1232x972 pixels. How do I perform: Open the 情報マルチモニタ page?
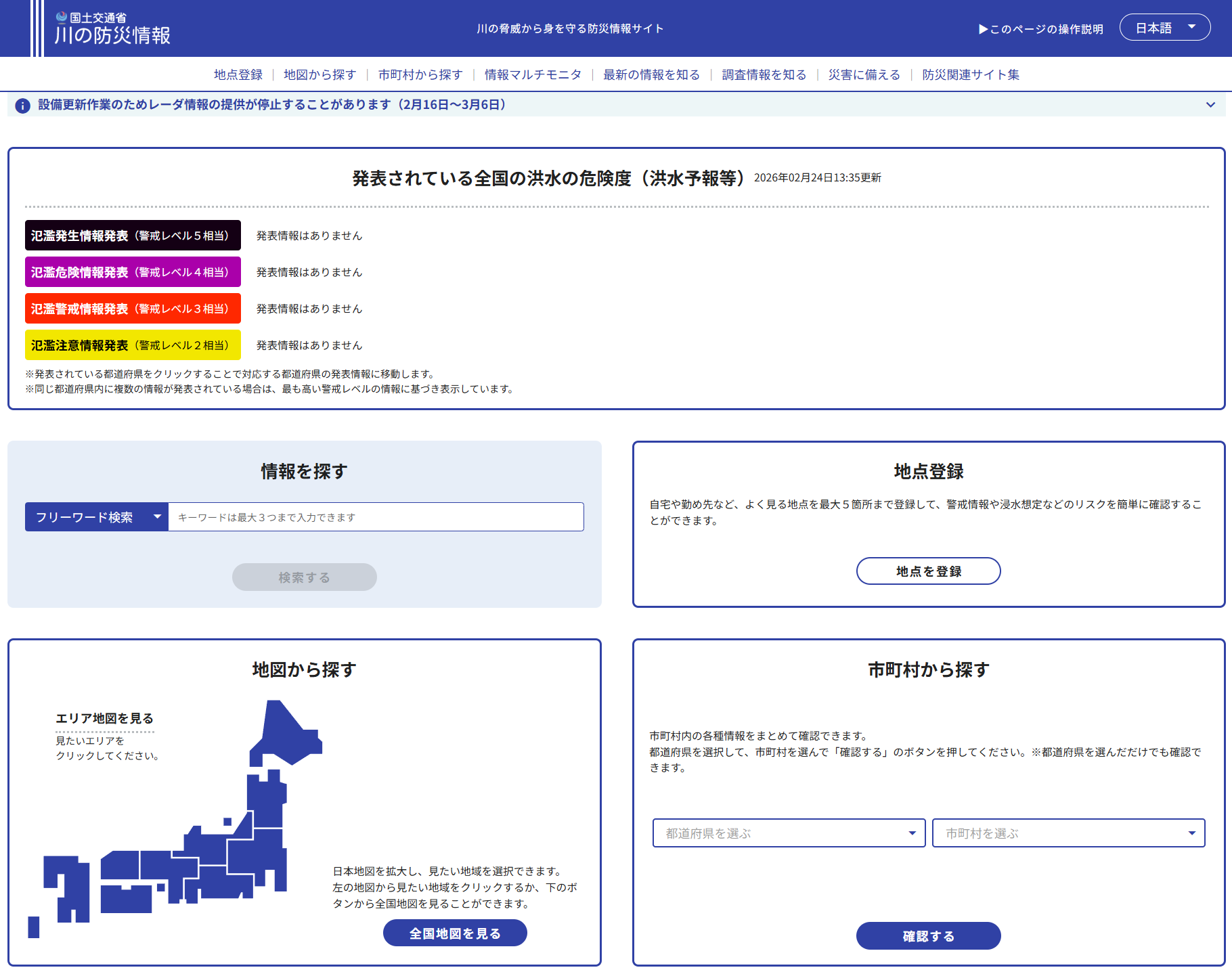533,75
